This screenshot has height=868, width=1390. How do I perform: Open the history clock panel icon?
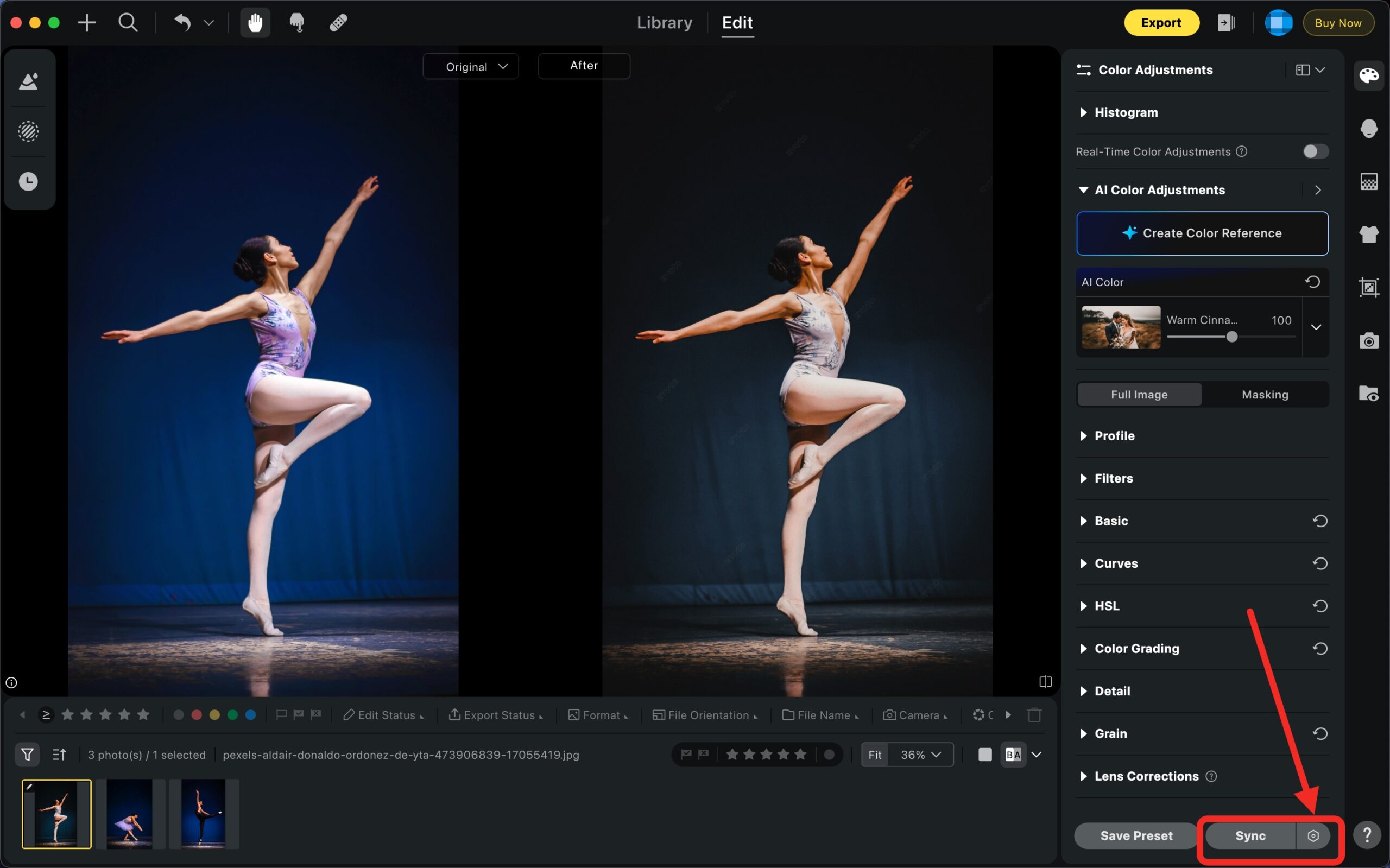pos(28,182)
